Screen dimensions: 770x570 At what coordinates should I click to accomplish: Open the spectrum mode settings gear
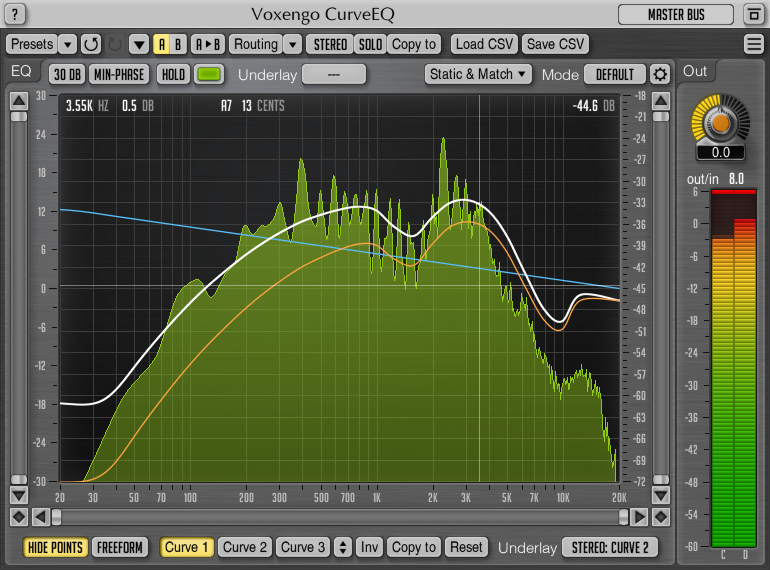tap(659, 74)
